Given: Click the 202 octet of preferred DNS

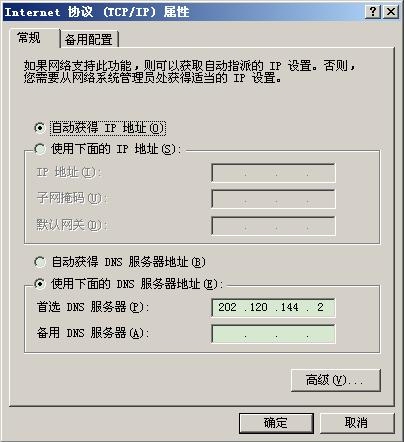Looking at the screenshot, I should 227,307.
